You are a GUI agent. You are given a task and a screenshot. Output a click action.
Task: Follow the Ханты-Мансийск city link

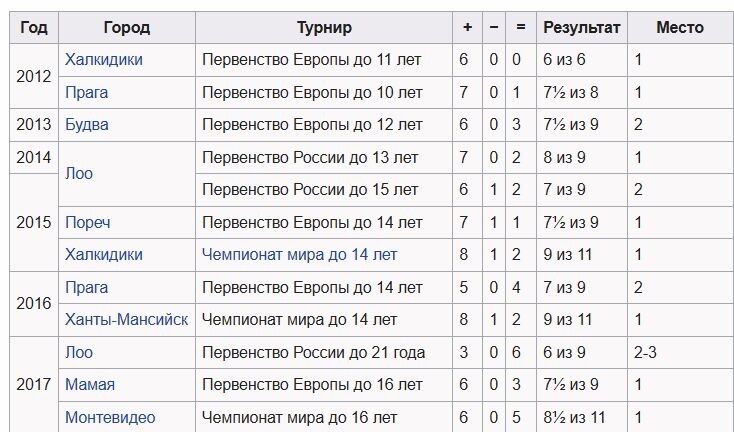(126, 320)
